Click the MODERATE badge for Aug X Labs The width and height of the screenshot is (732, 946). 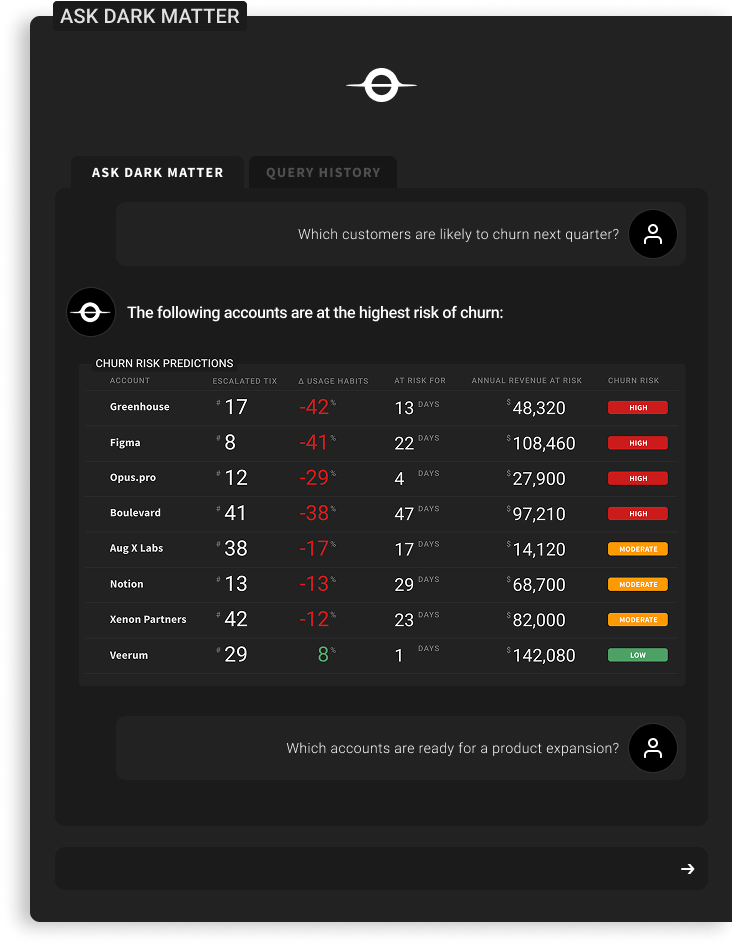(638, 549)
